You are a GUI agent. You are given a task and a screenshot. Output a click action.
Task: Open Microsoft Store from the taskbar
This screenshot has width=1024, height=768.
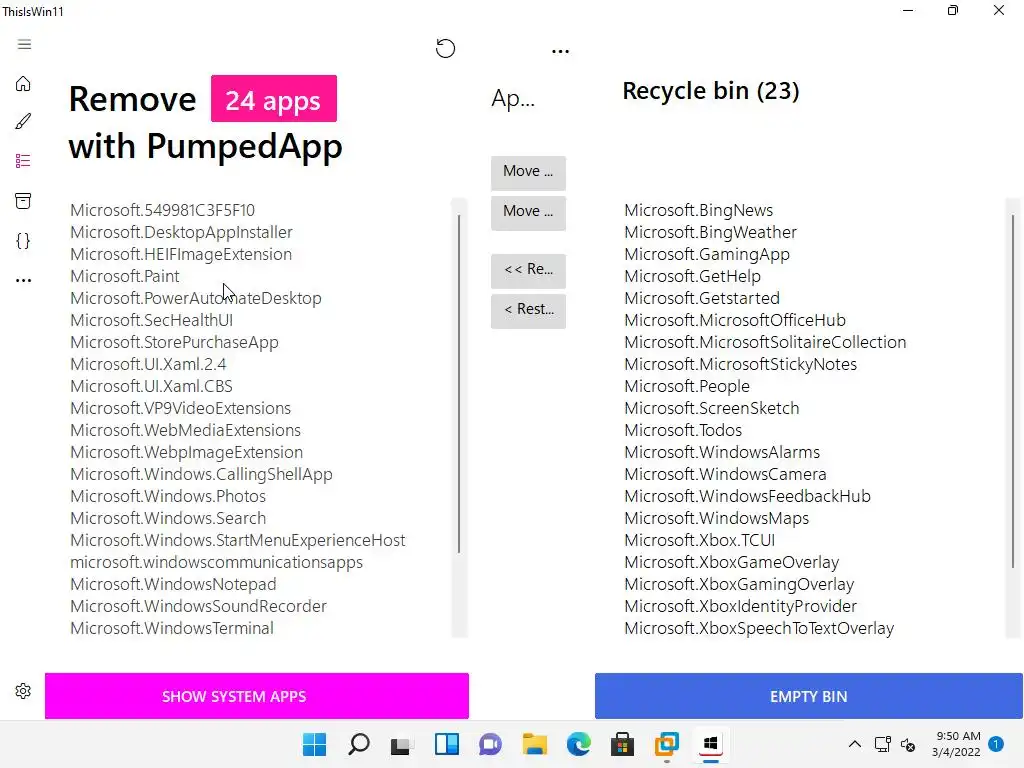622,744
